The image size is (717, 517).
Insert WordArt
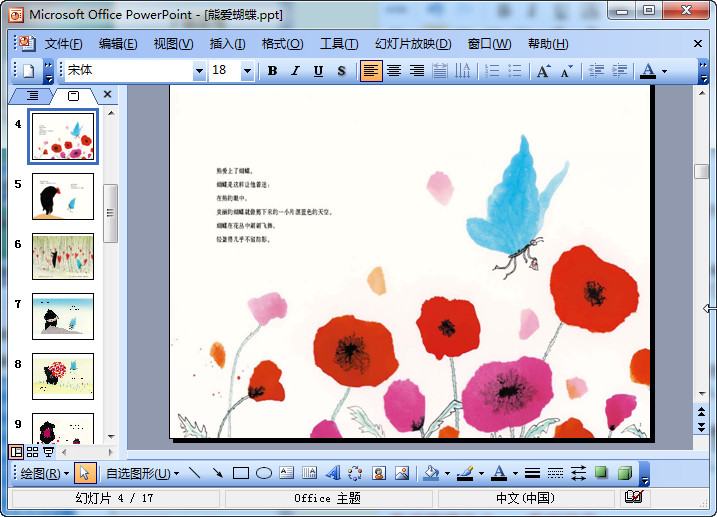tap(333, 473)
